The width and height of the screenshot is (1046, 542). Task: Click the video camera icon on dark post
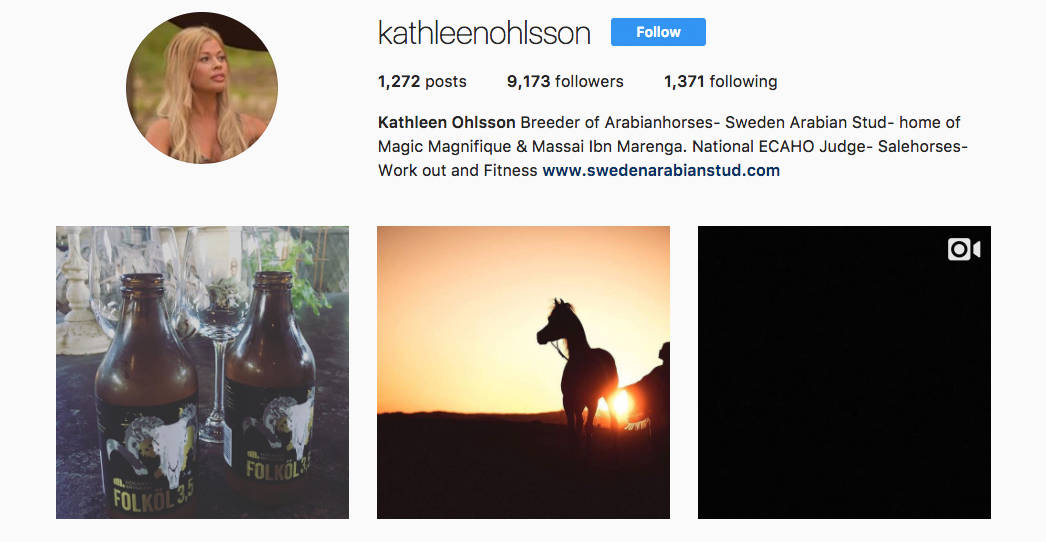964,250
